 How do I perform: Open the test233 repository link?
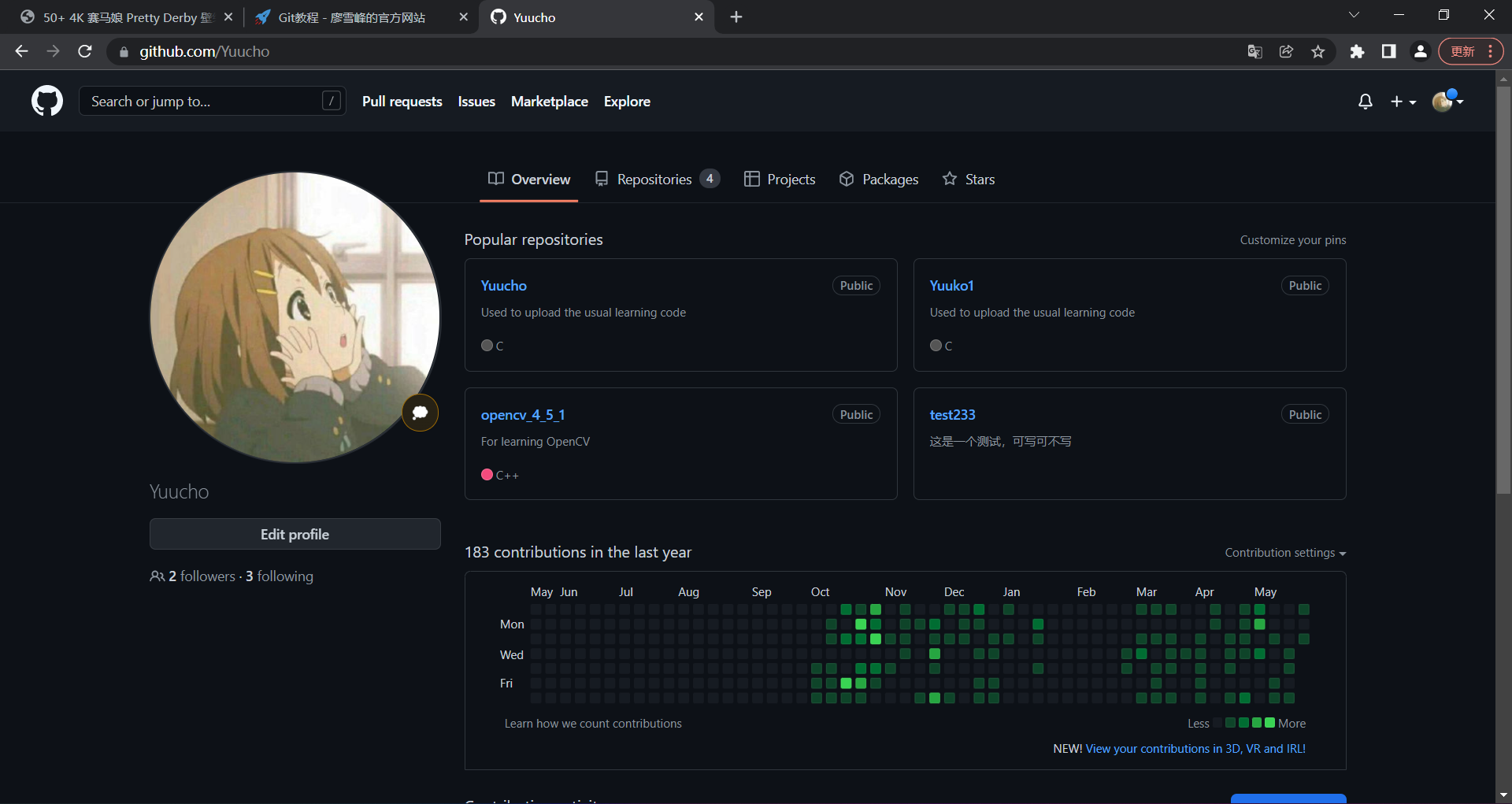click(953, 415)
